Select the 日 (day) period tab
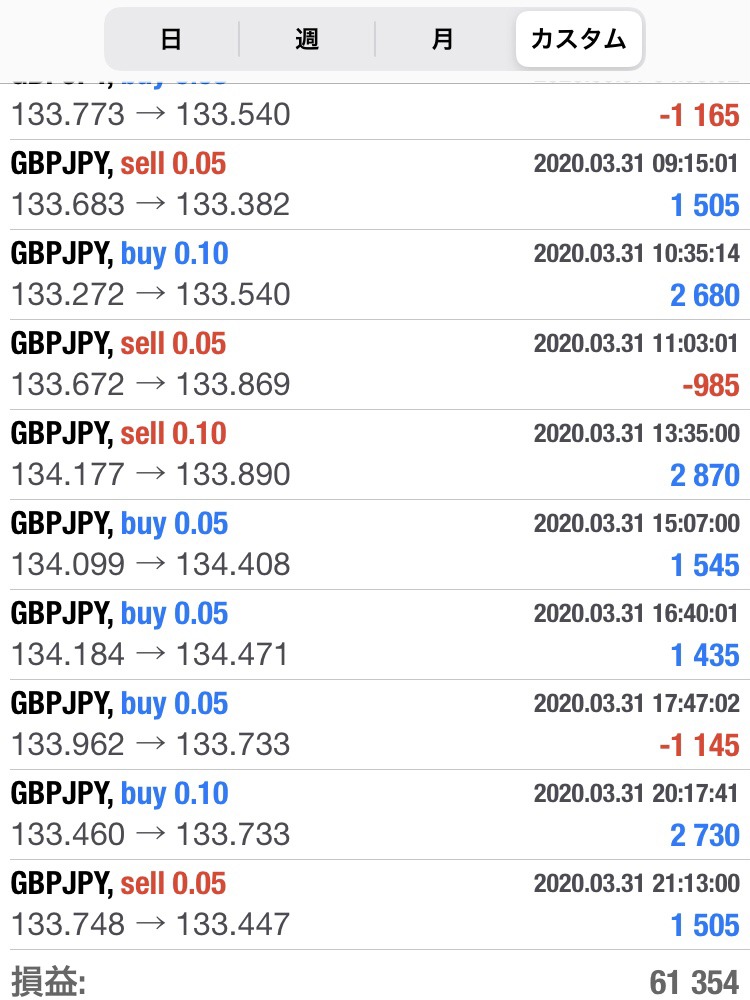Screen dimensions: 750x1000 click(171, 39)
